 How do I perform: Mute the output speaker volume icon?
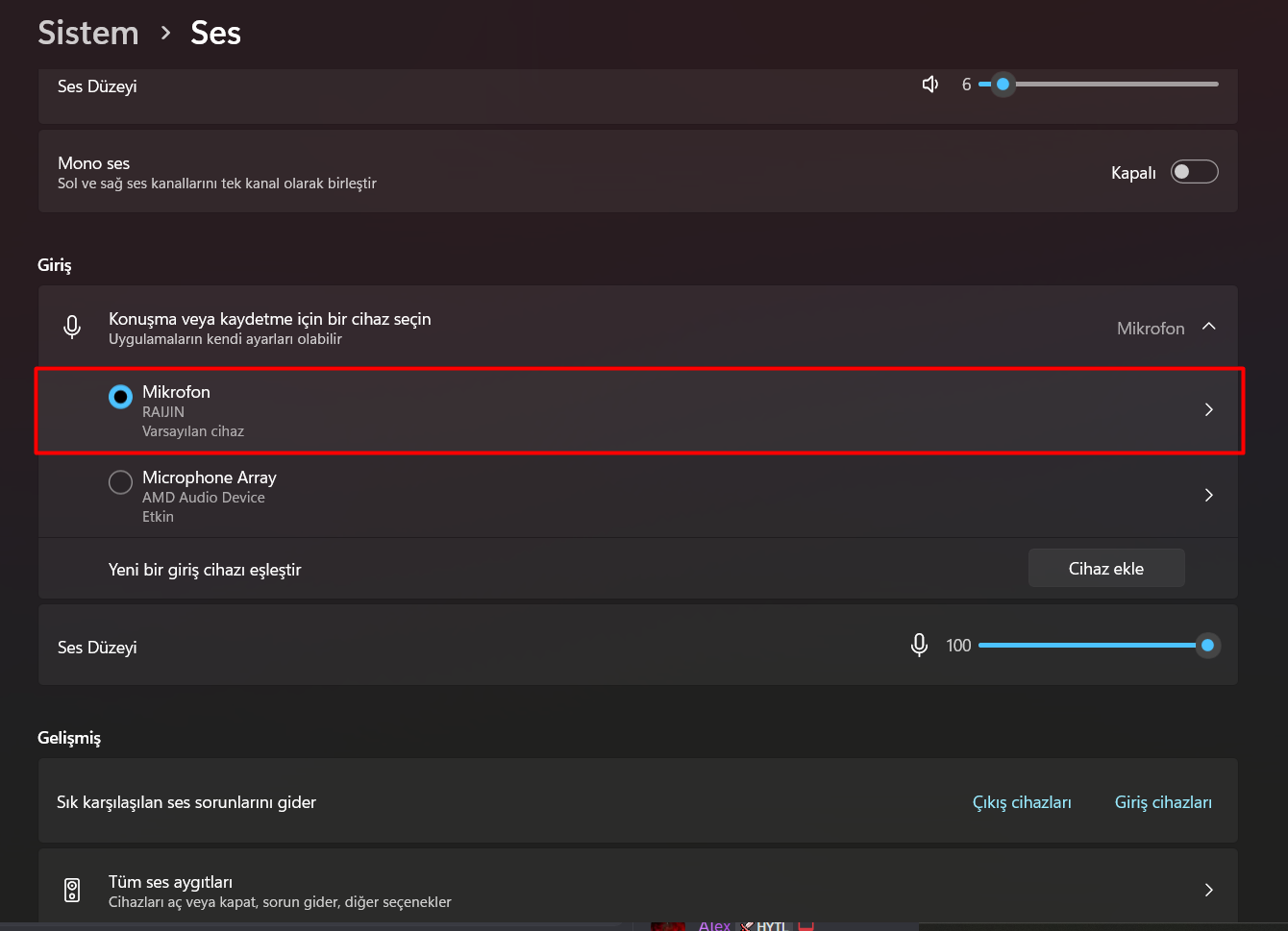(x=929, y=85)
